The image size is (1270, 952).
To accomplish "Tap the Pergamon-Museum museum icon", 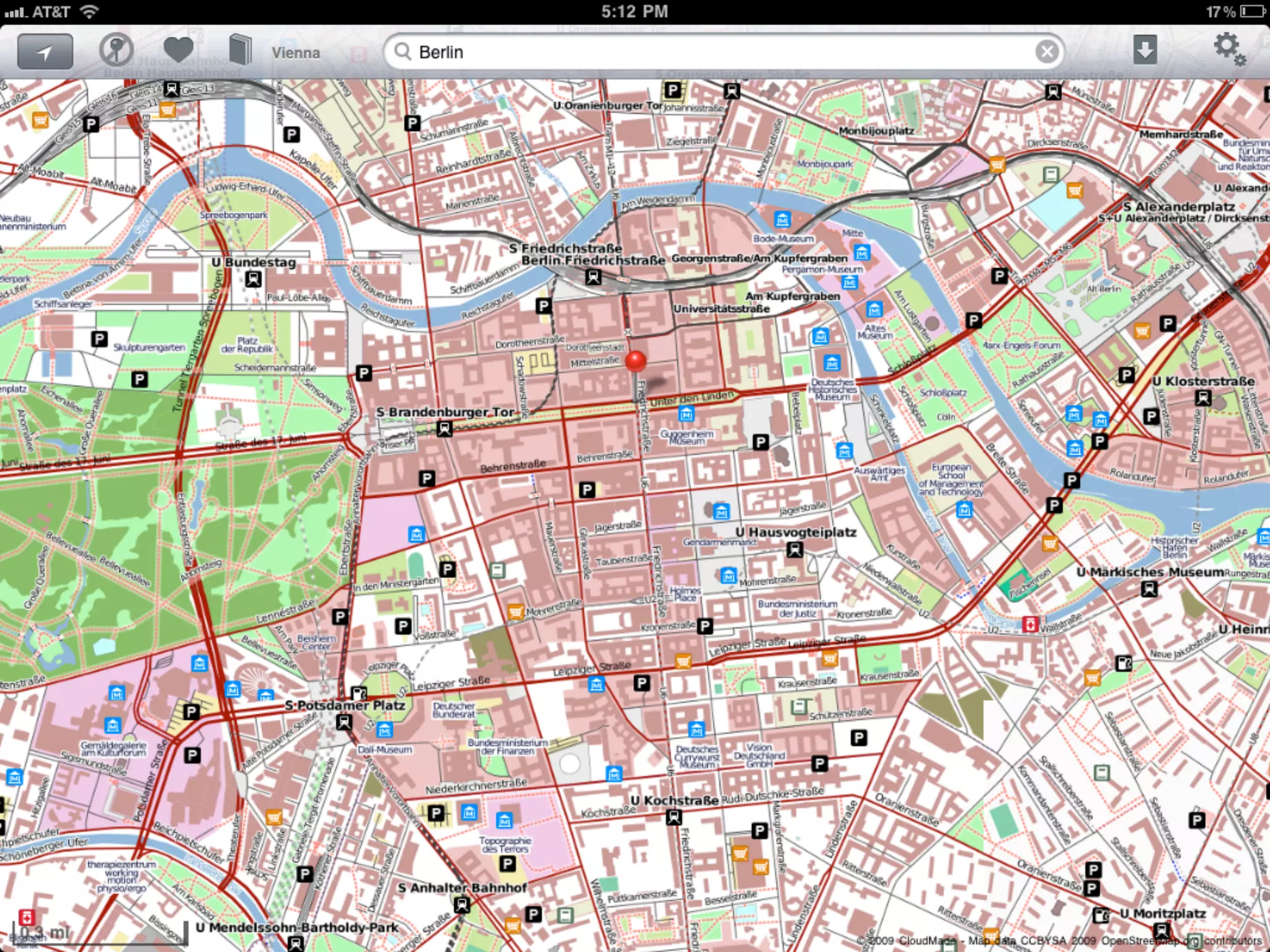I will pos(850,283).
